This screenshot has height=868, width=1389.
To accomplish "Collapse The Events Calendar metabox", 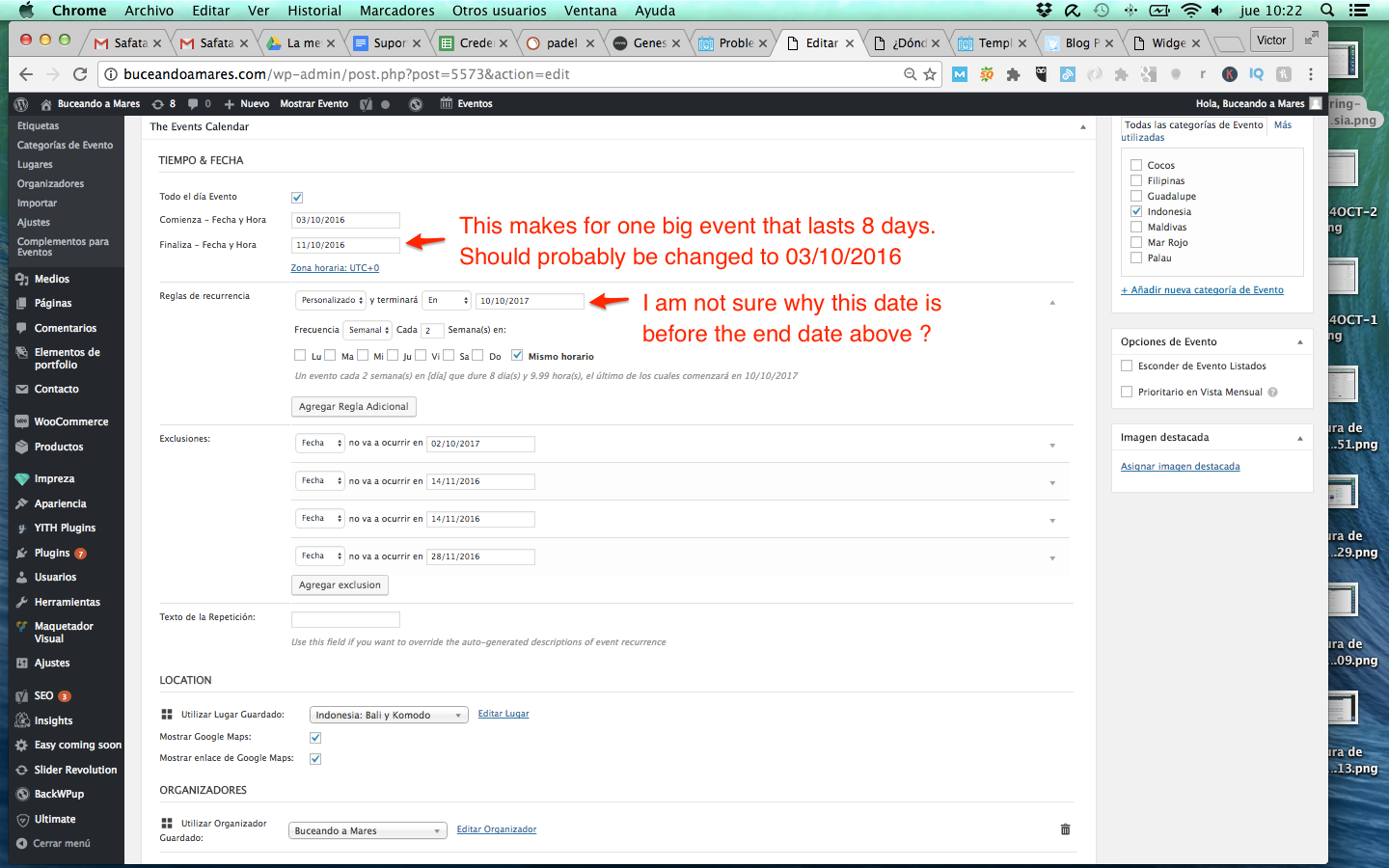I will click(x=1082, y=126).
